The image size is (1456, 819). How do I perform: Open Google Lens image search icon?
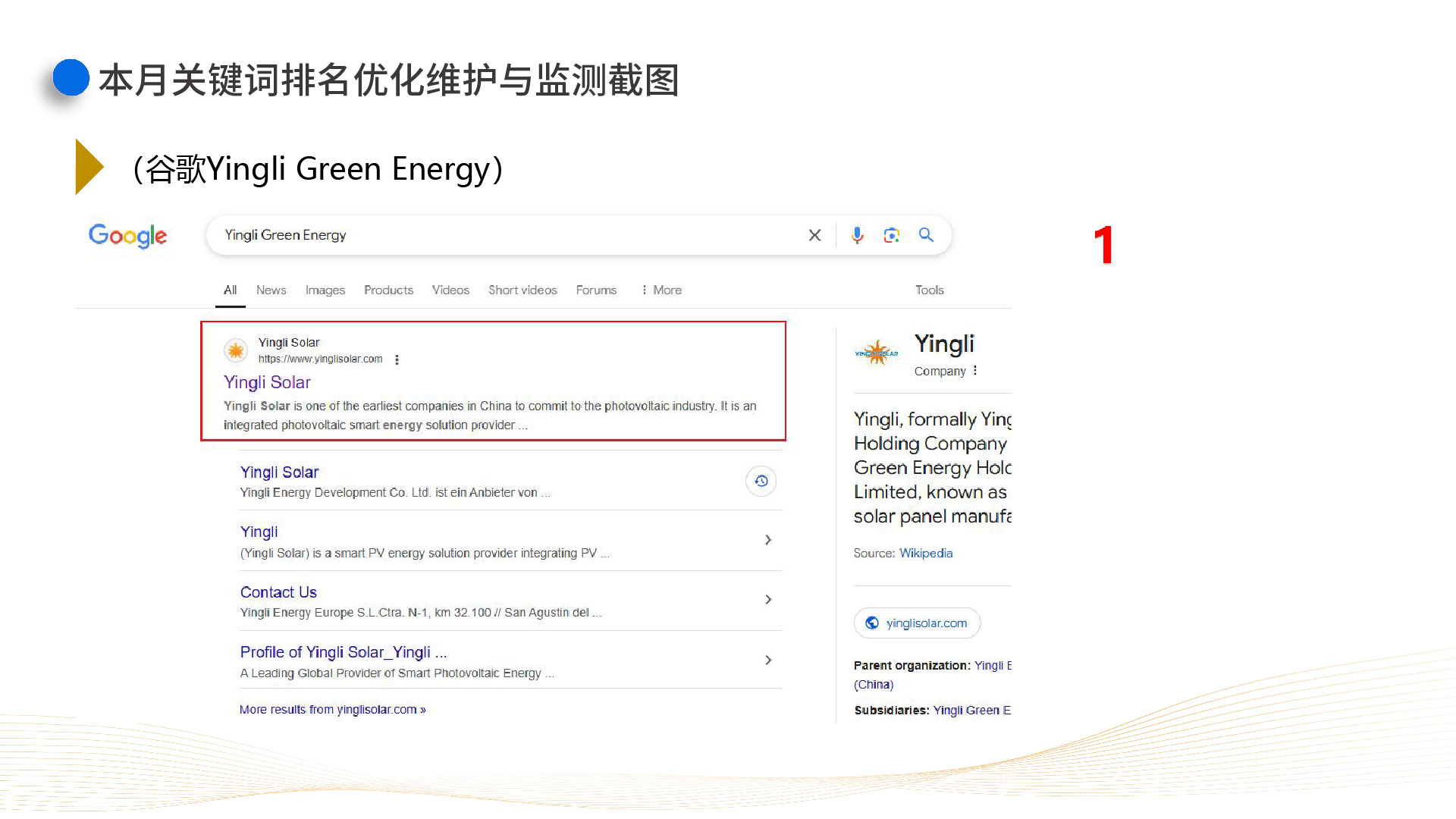[x=892, y=235]
